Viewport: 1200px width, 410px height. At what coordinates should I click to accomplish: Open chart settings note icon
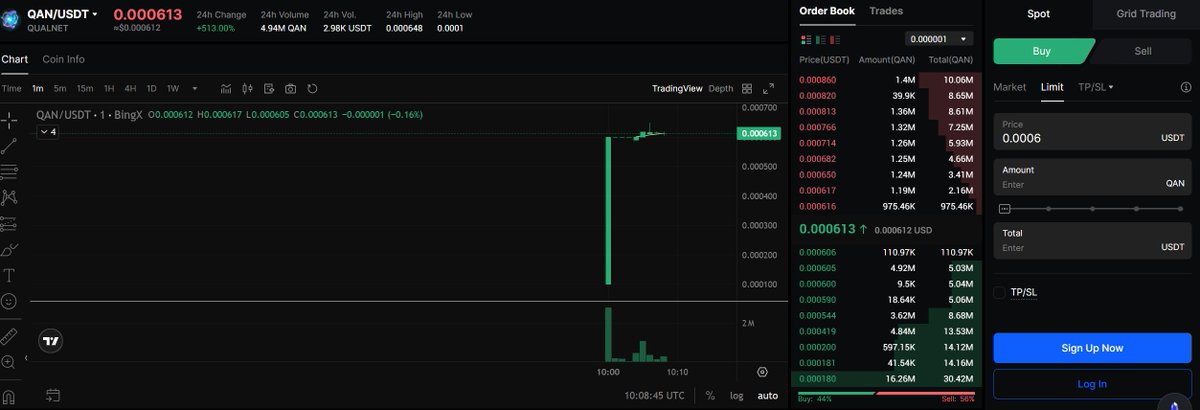coord(269,89)
